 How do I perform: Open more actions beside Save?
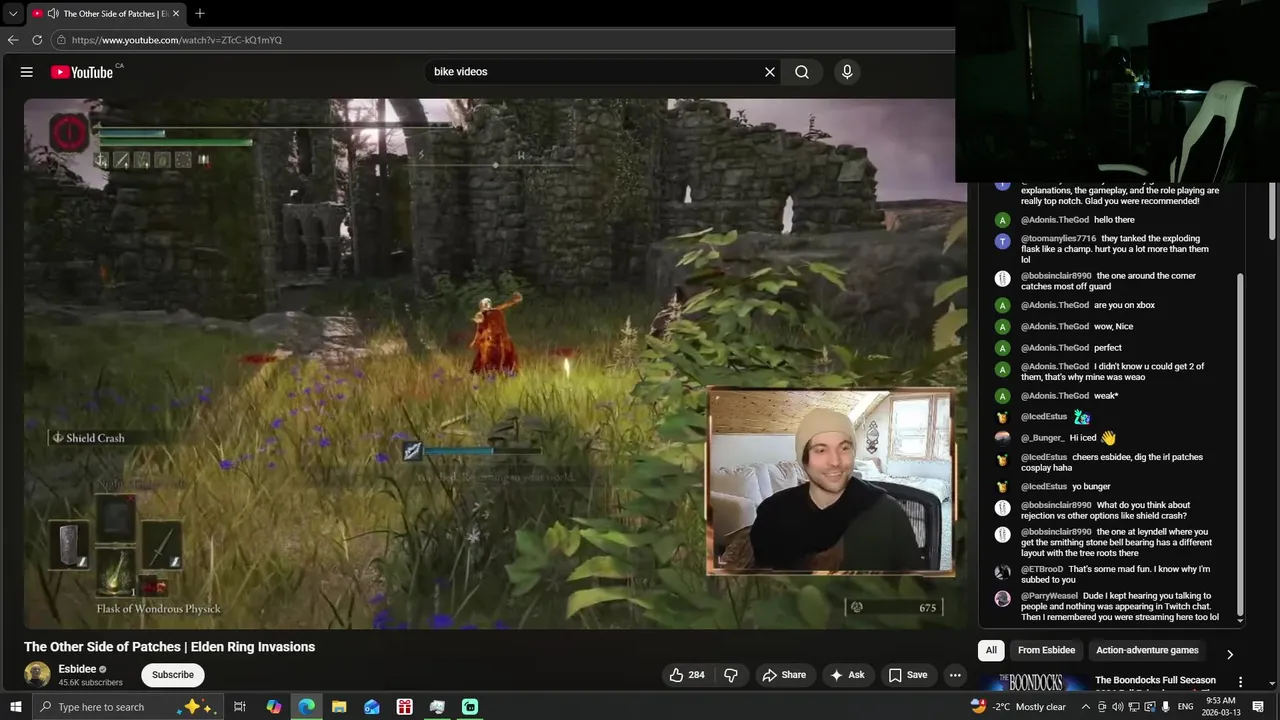click(x=955, y=675)
